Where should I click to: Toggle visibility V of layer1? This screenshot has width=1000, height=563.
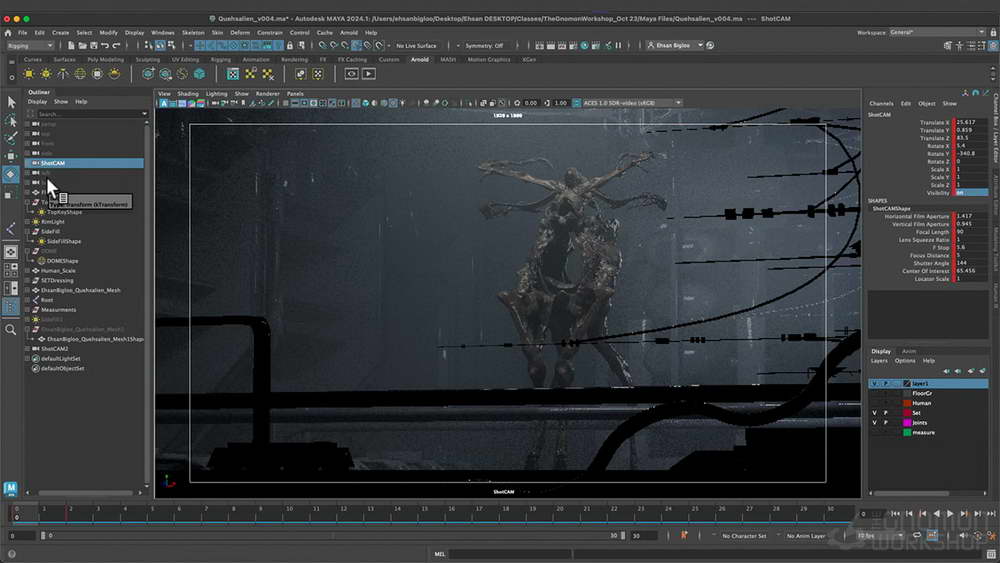point(874,384)
